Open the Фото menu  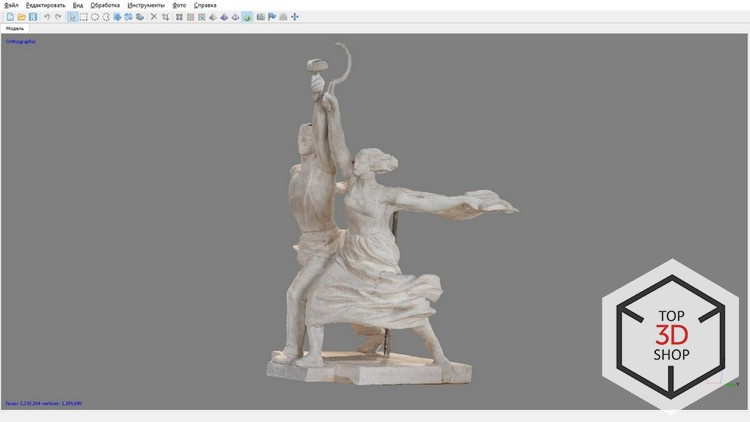179,5
